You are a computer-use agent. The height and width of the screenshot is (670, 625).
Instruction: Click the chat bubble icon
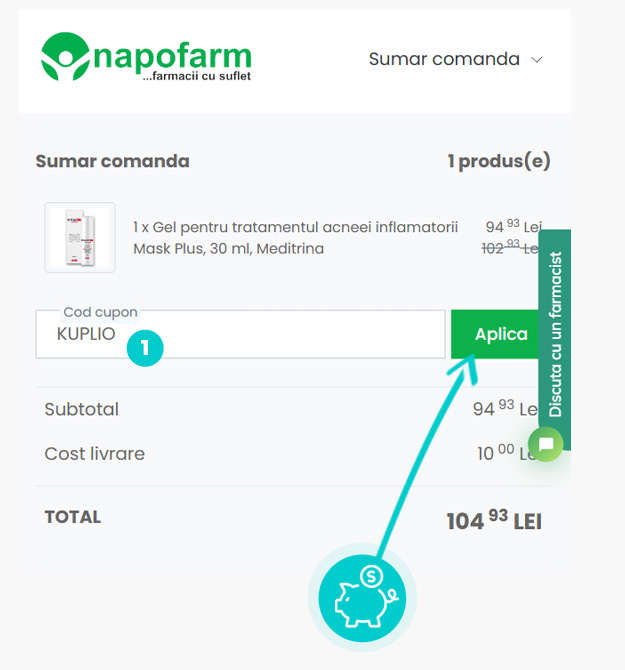tap(546, 445)
